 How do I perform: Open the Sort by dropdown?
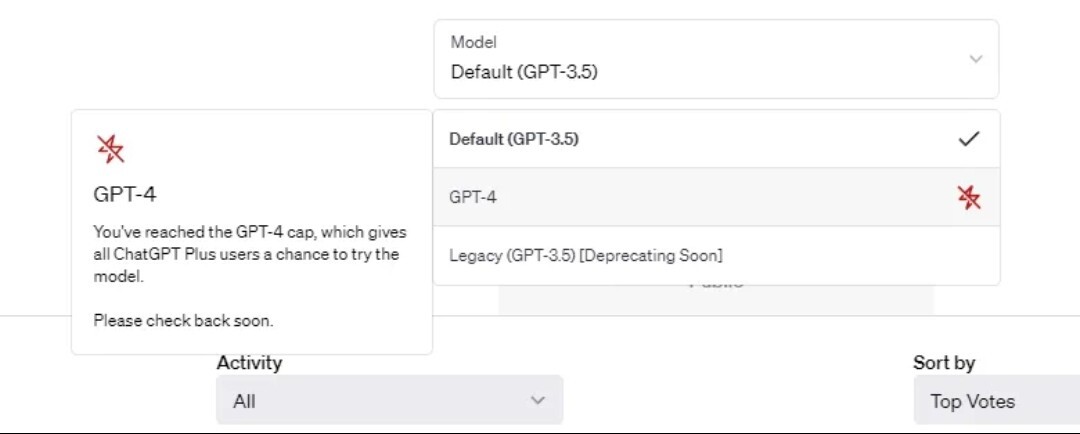(995, 401)
